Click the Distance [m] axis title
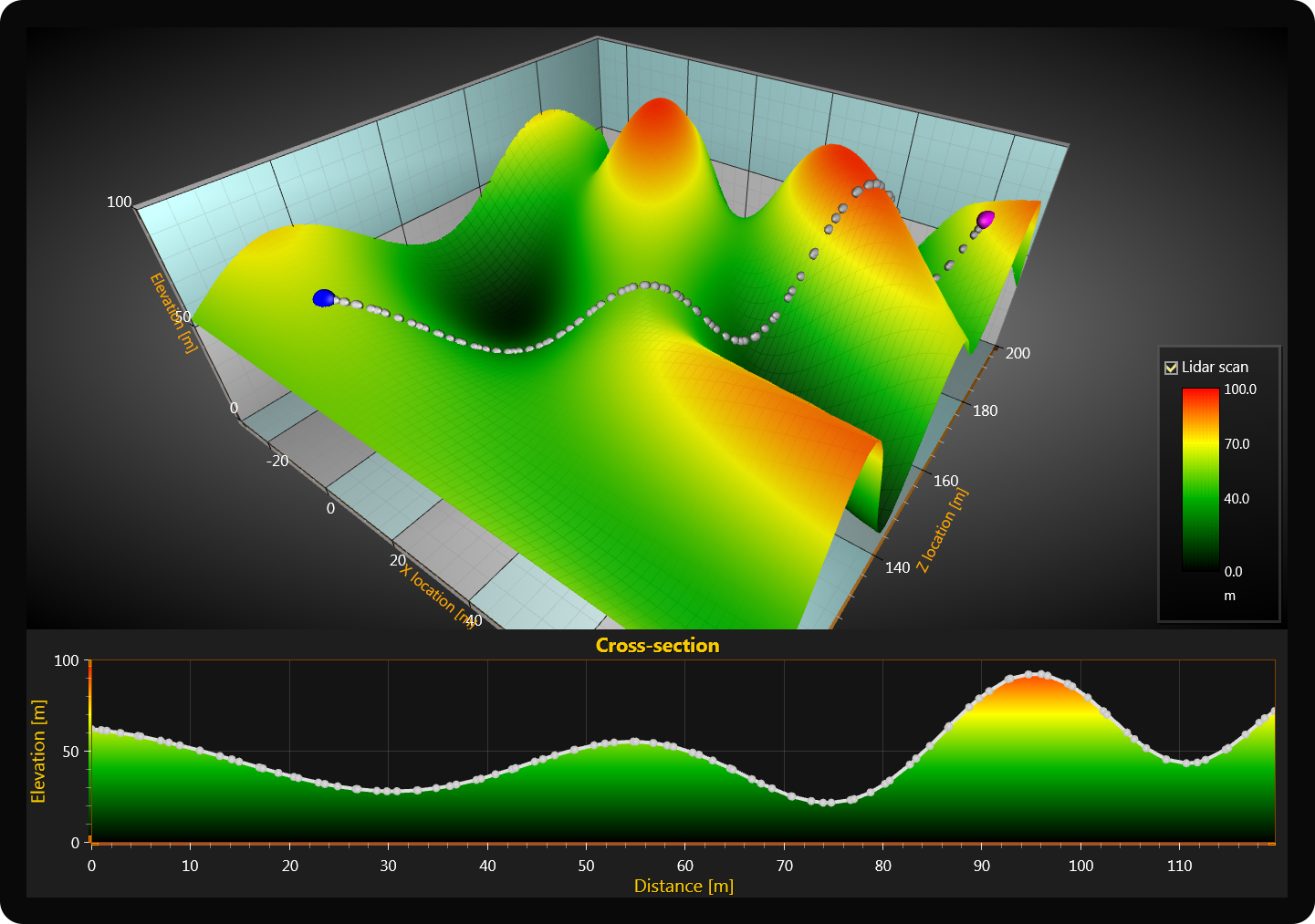1315x924 pixels. (x=684, y=886)
